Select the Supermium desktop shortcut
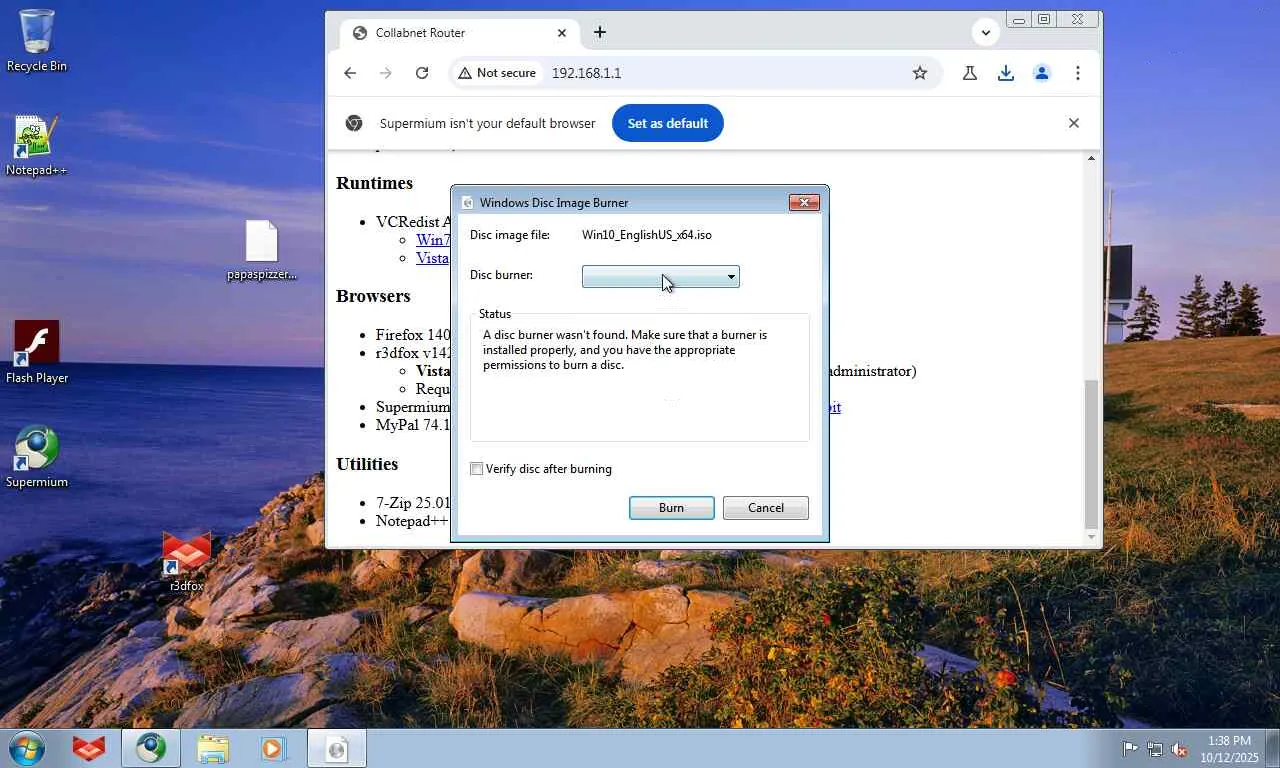This screenshot has width=1280, height=768. (37, 458)
